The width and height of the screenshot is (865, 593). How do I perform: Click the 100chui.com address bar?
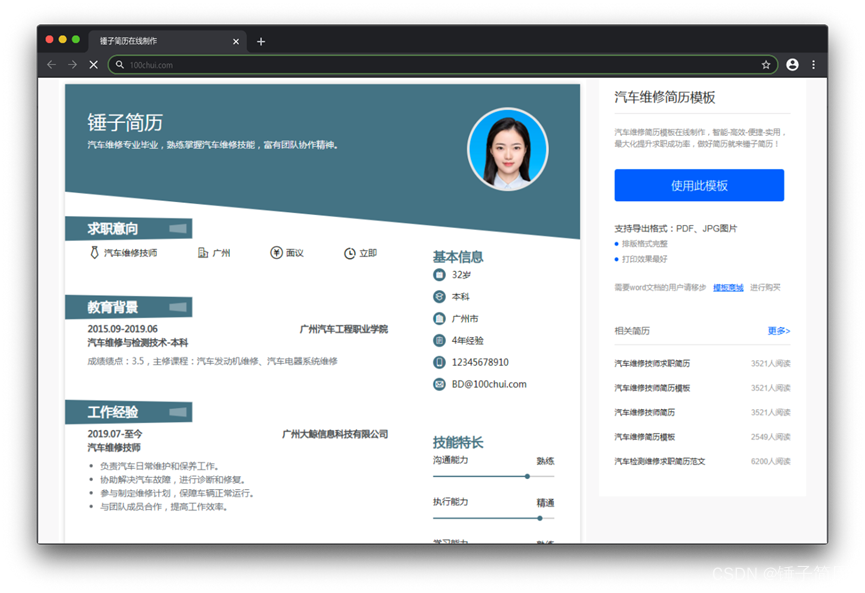pos(443,65)
